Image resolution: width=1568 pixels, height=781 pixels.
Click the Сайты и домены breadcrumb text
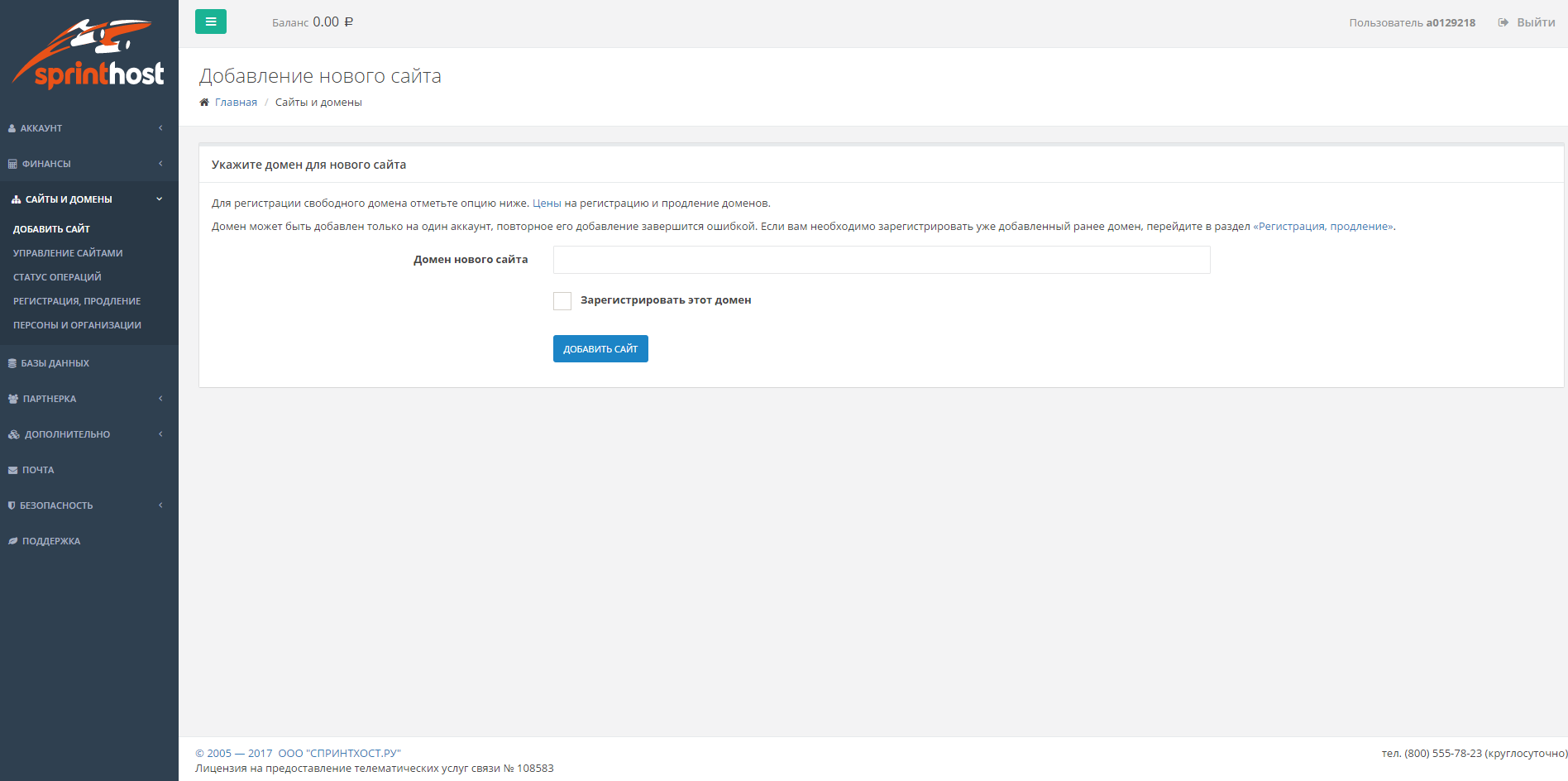[318, 103]
